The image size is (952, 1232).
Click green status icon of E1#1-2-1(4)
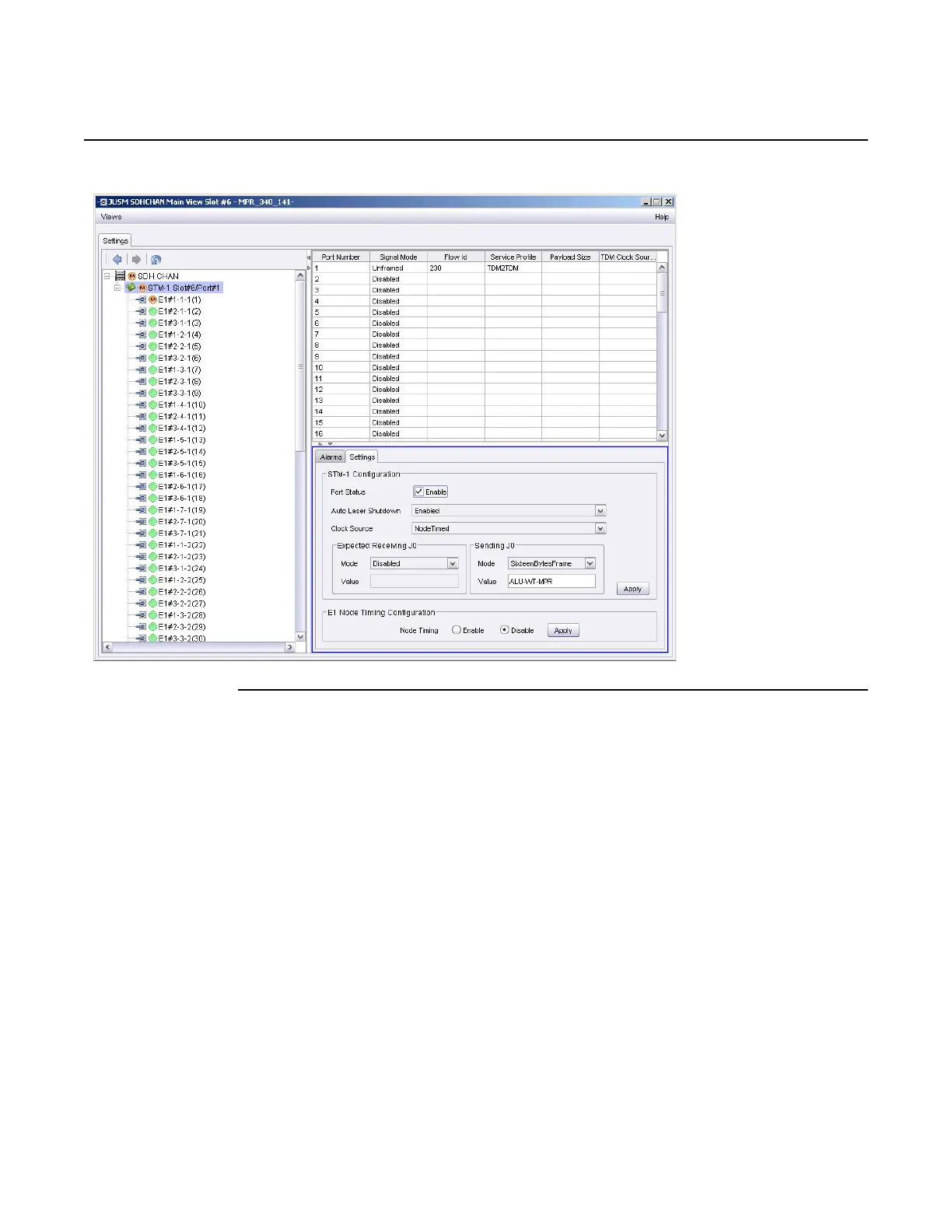153,334
